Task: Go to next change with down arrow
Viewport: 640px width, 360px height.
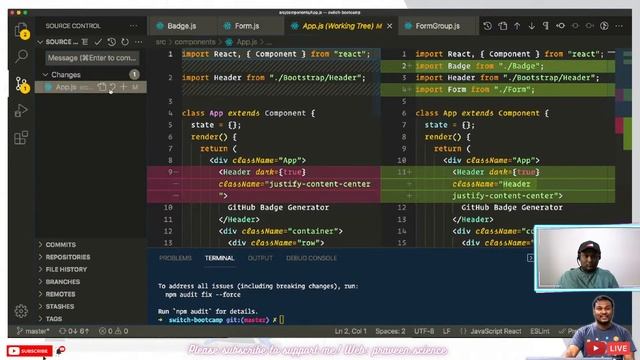Action: click(x=531, y=26)
